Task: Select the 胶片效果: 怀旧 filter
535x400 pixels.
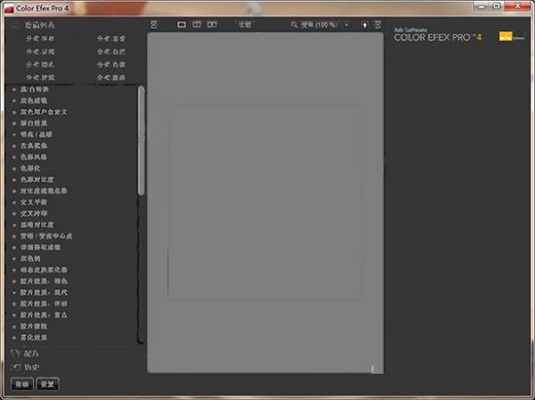Action: 44,304
